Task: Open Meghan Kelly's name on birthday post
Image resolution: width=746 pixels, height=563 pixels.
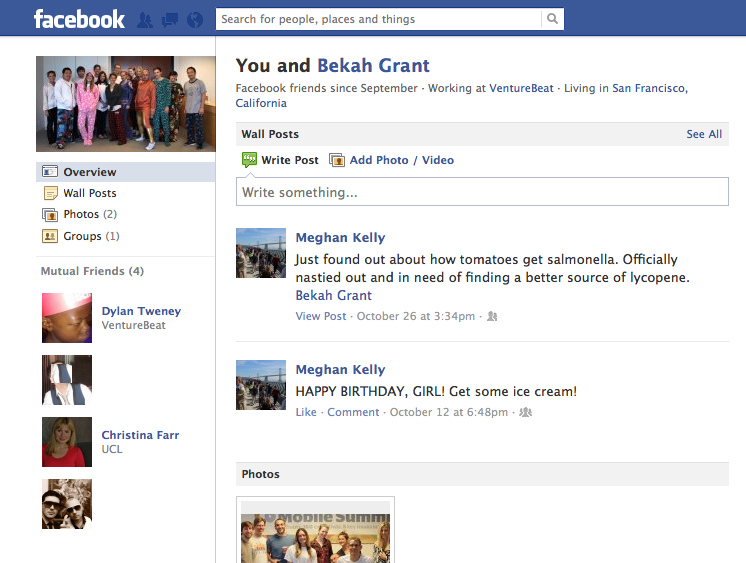Action: [340, 370]
